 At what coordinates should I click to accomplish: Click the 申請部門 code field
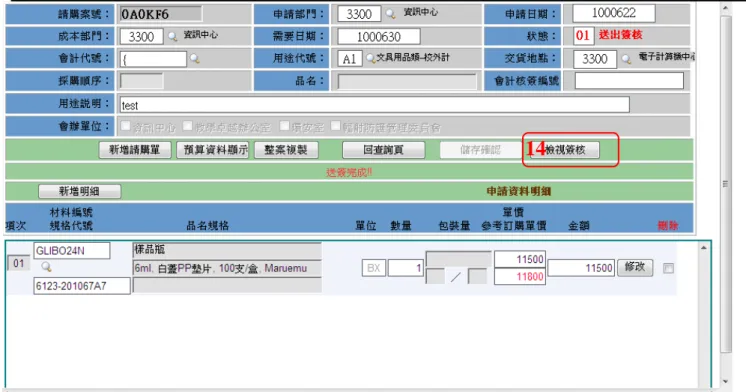pyautogui.click(x=359, y=14)
